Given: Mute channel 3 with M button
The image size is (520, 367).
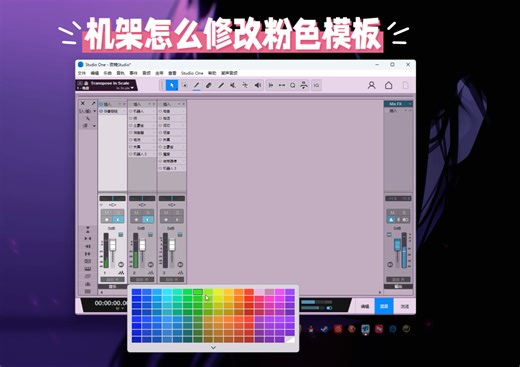Looking at the screenshot, I should (x=166, y=213).
